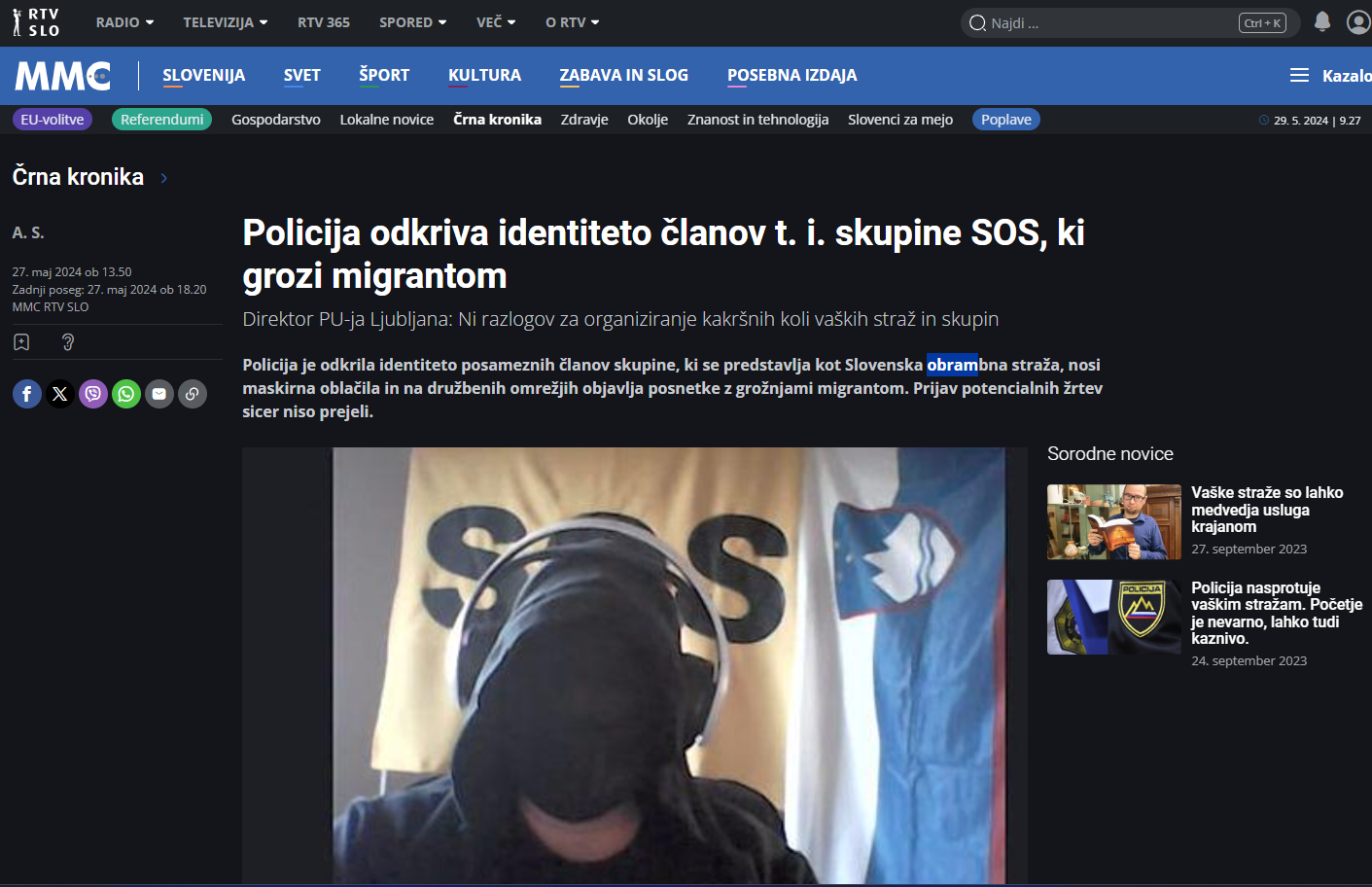Expand the RADIO dropdown menu

click(124, 22)
